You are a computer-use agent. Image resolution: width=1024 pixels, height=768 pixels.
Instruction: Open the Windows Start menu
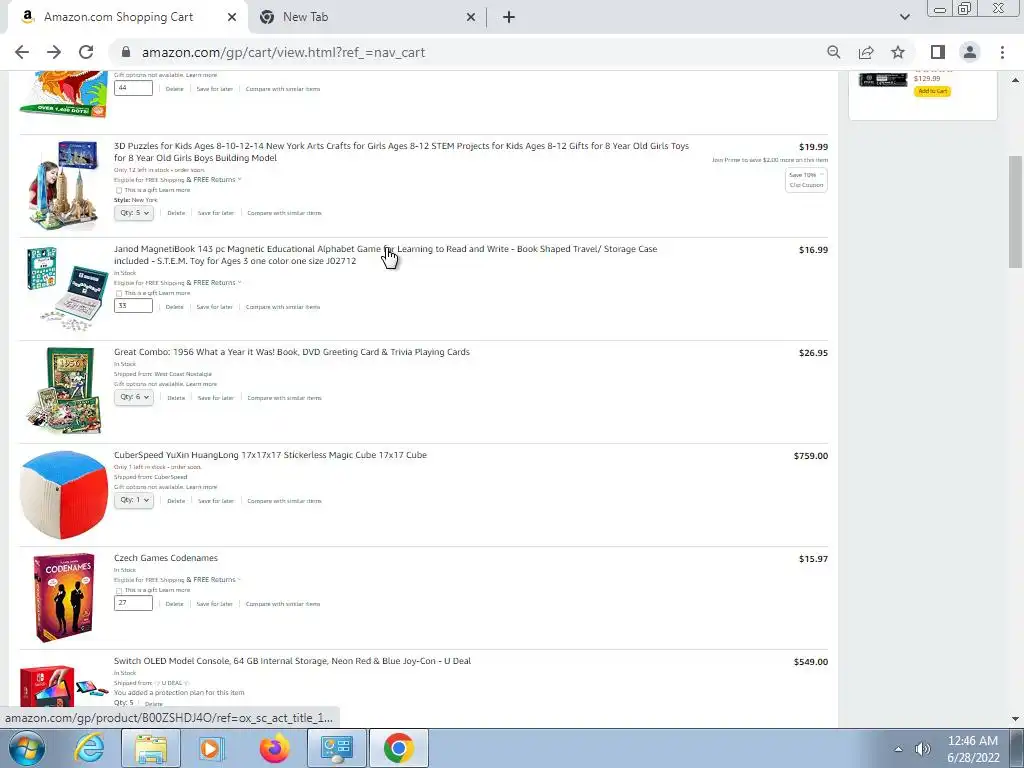point(26,748)
